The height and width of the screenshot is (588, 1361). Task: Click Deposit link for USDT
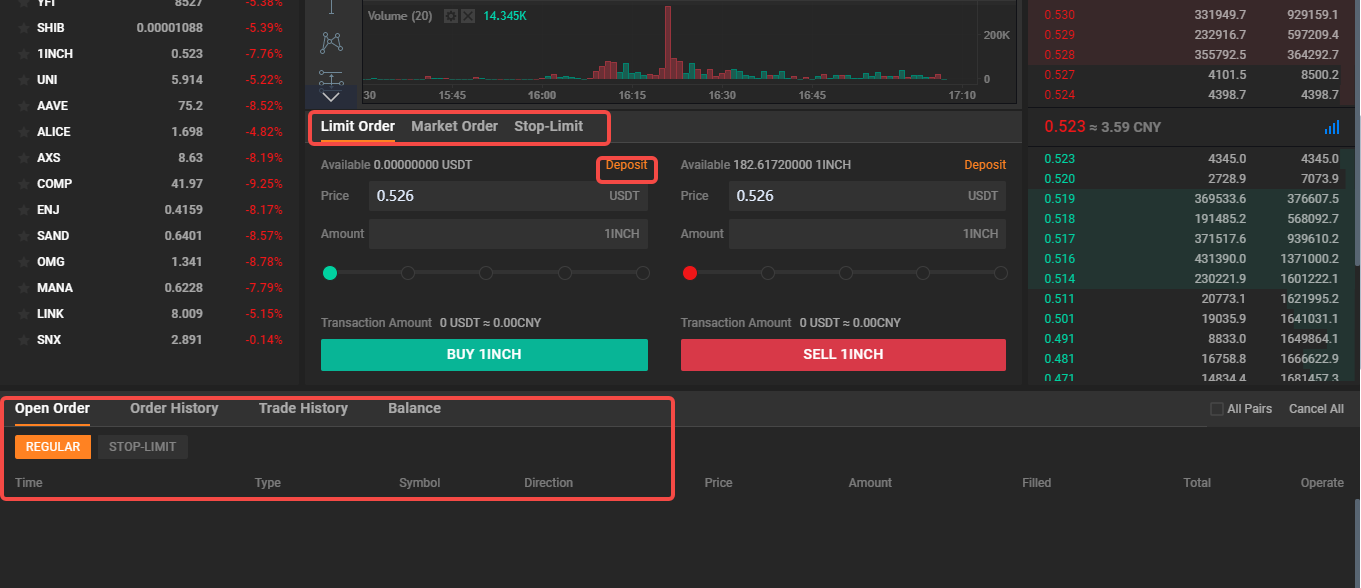626,165
